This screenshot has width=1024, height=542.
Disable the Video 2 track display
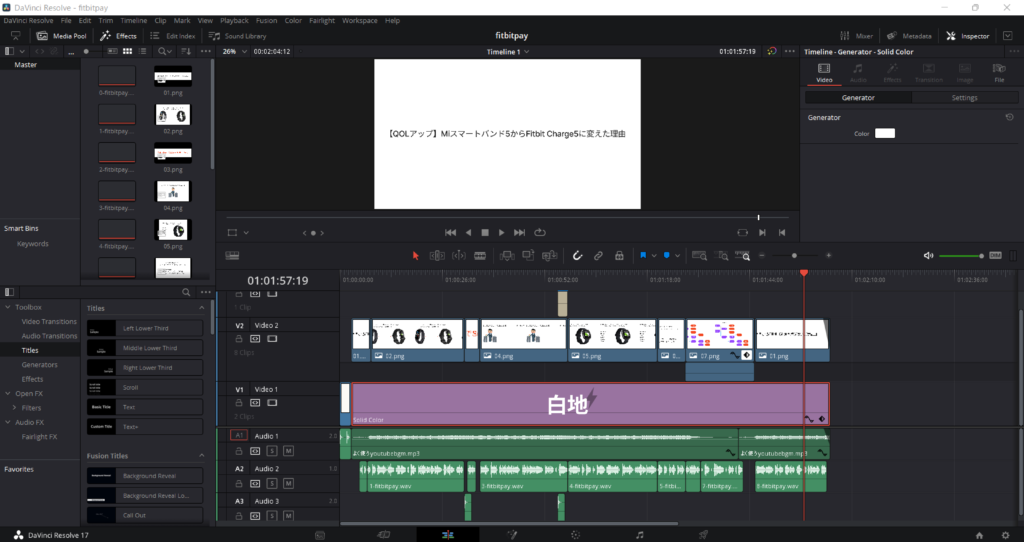pos(272,339)
